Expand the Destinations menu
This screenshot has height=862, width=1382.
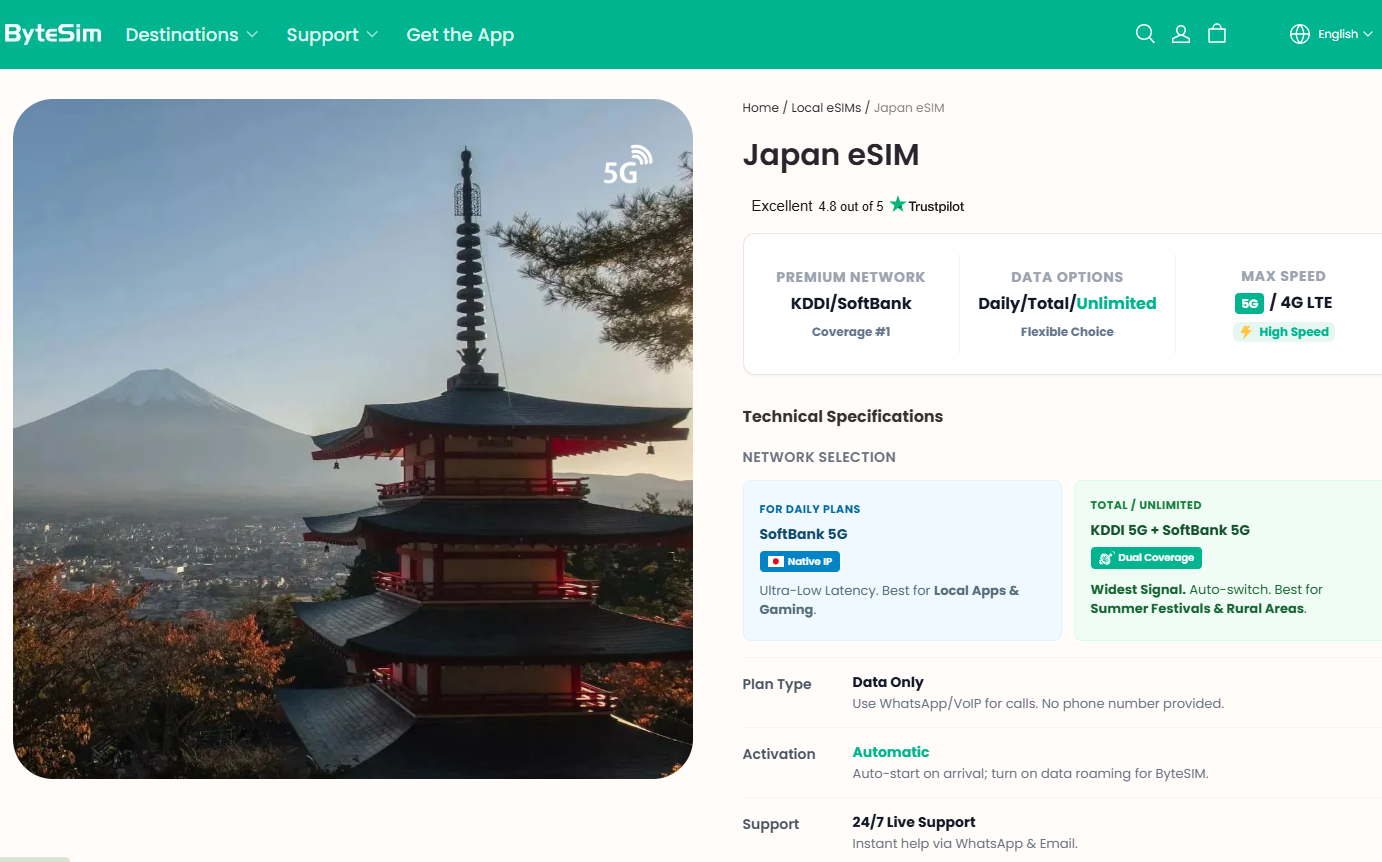point(192,34)
